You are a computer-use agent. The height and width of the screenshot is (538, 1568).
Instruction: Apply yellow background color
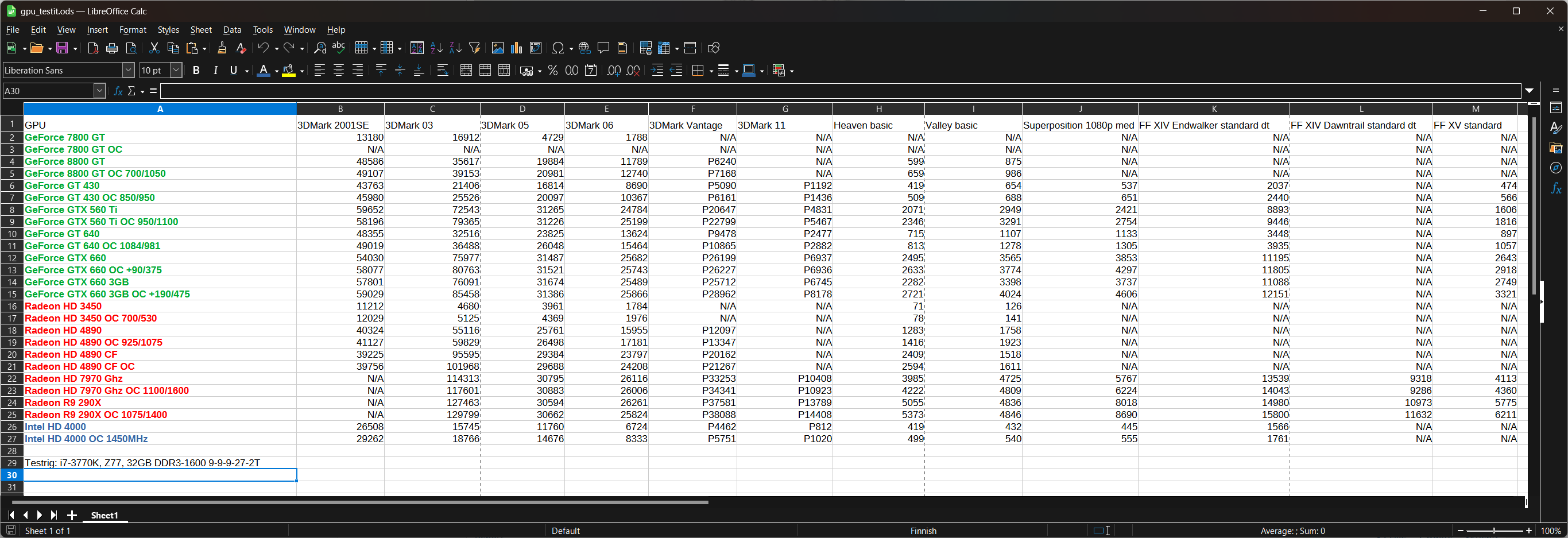(289, 71)
